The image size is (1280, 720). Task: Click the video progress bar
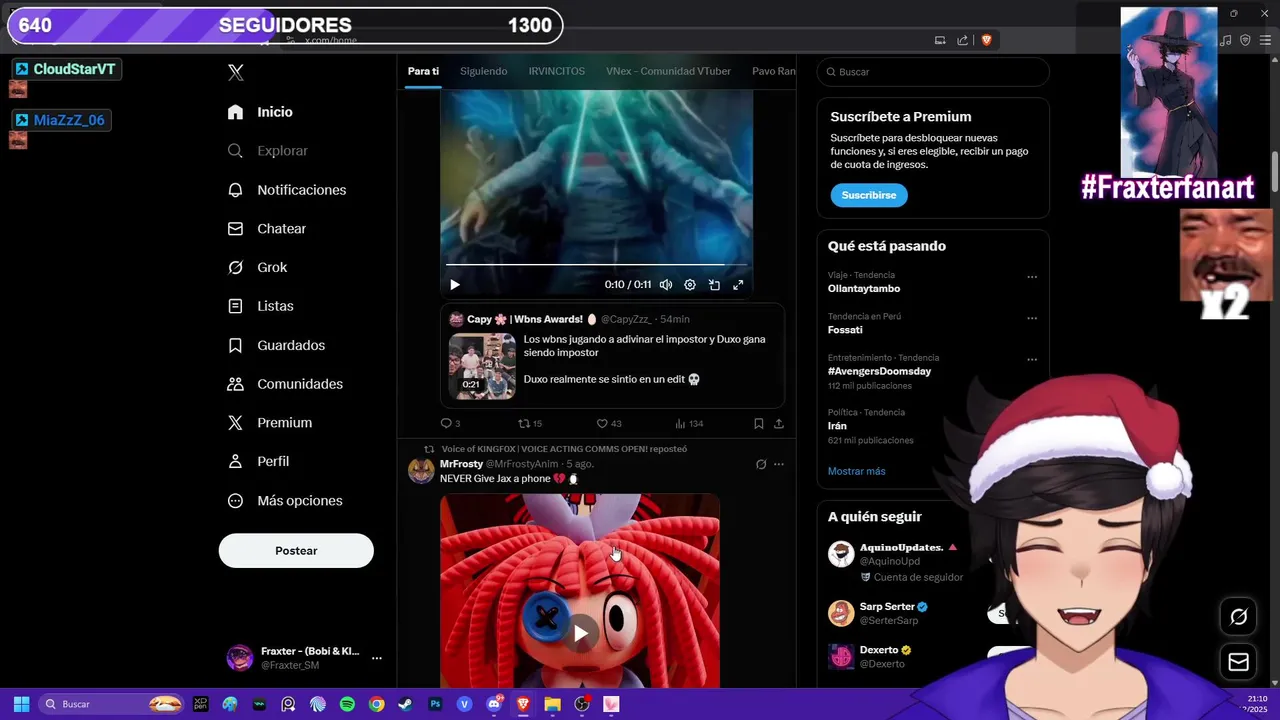point(596,265)
